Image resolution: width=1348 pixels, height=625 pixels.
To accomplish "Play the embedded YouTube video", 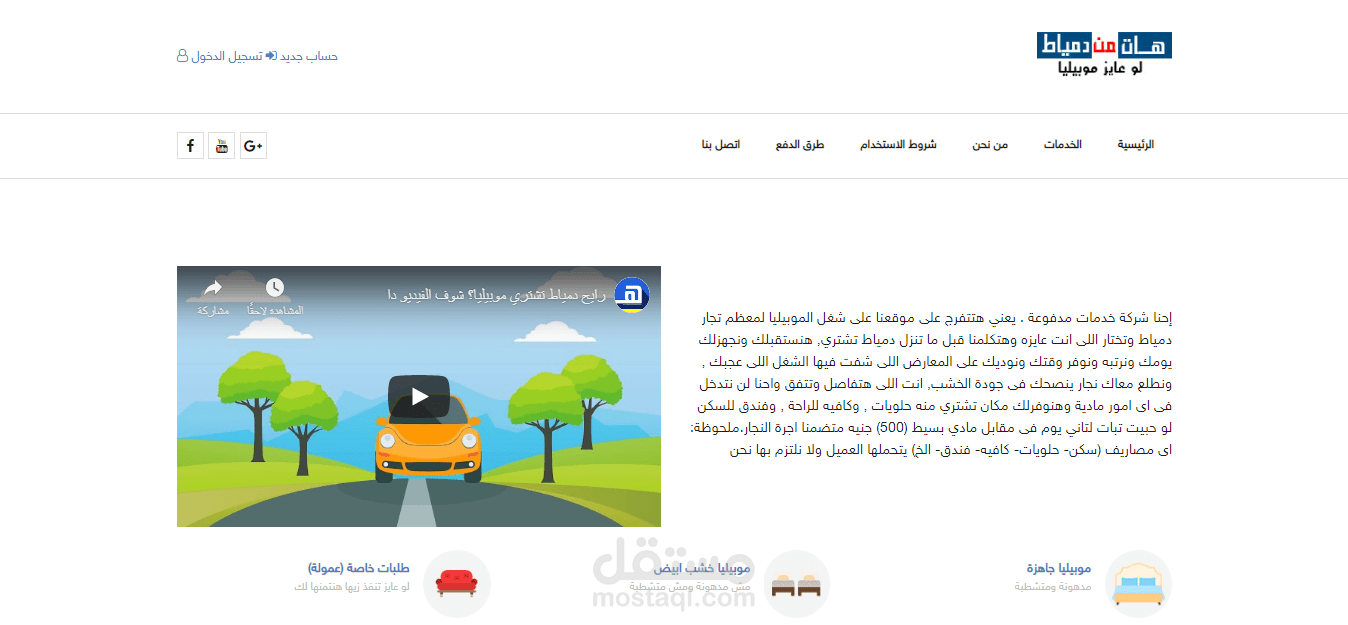I will point(419,397).
